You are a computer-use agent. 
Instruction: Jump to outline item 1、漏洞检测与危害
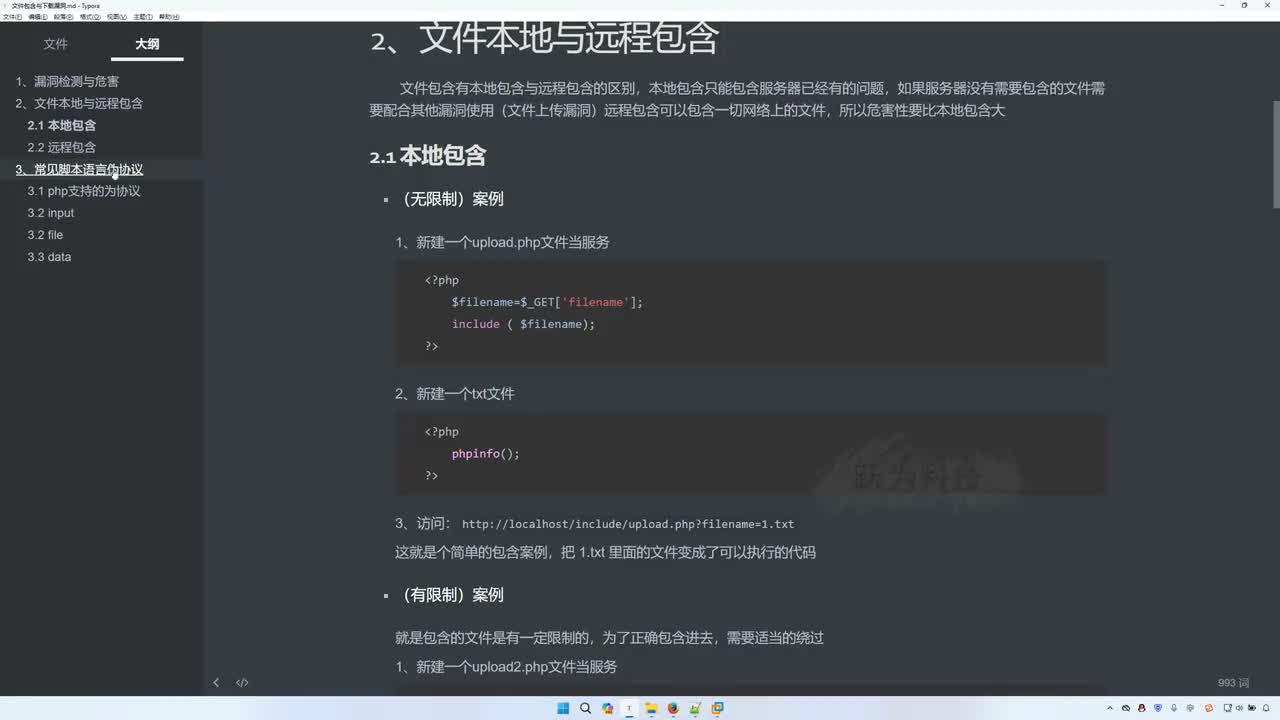point(67,82)
